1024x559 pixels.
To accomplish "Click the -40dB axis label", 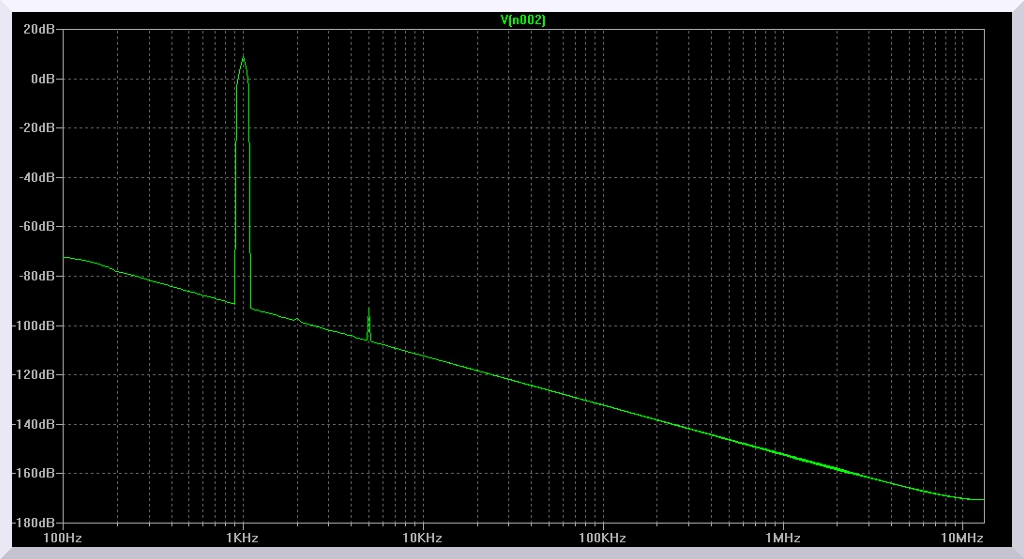I will 38,178.
